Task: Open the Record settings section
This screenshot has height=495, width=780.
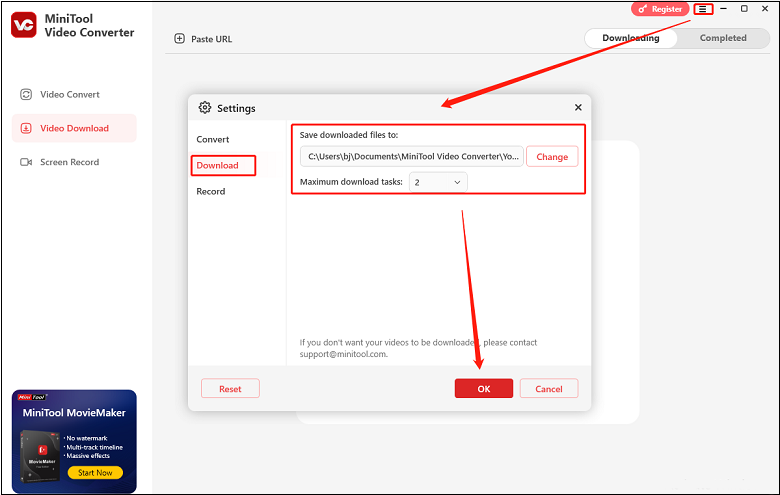Action: pyautogui.click(x=211, y=192)
